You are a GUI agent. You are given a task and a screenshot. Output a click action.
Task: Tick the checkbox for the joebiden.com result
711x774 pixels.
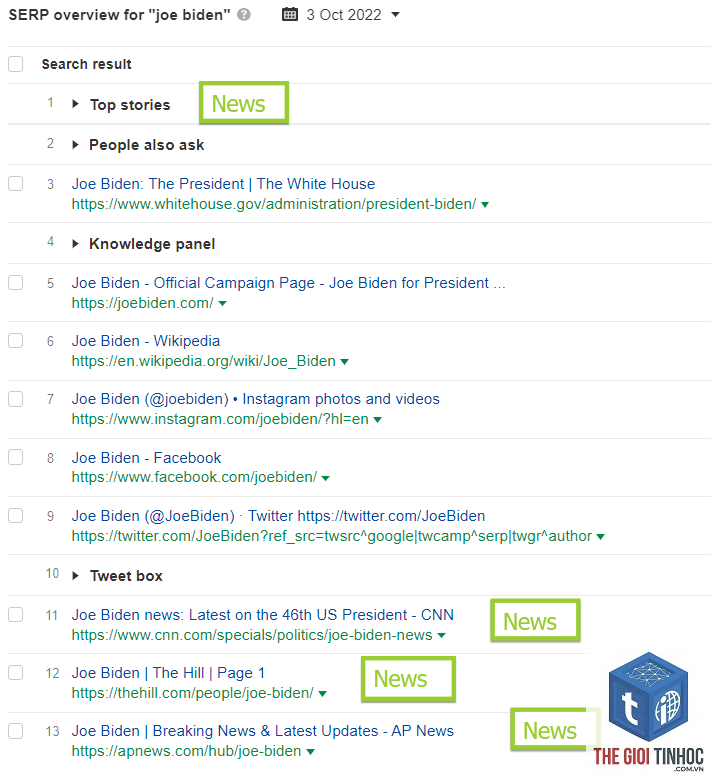(x=16, y=282)
